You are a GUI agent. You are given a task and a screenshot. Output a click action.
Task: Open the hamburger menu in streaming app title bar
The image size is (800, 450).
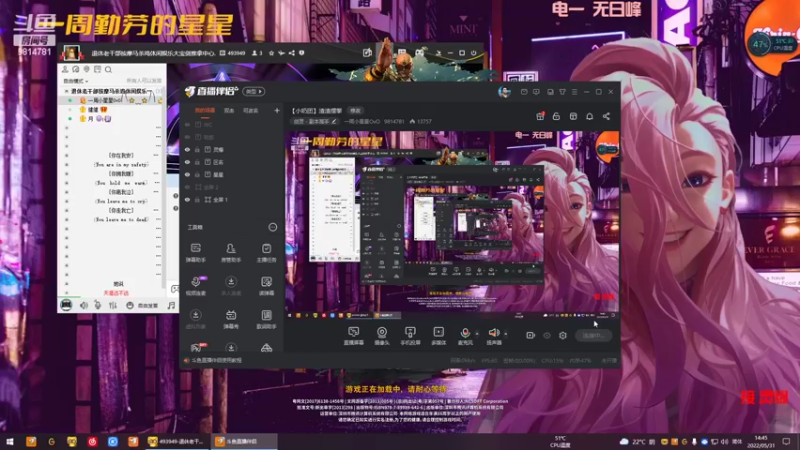(574, 92)
